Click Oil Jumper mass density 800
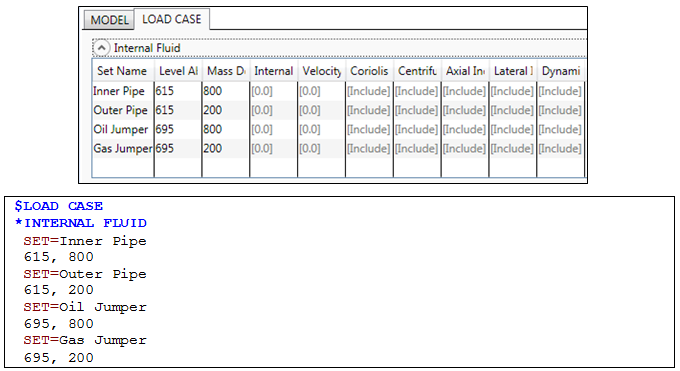 click(x=226, y=129)
